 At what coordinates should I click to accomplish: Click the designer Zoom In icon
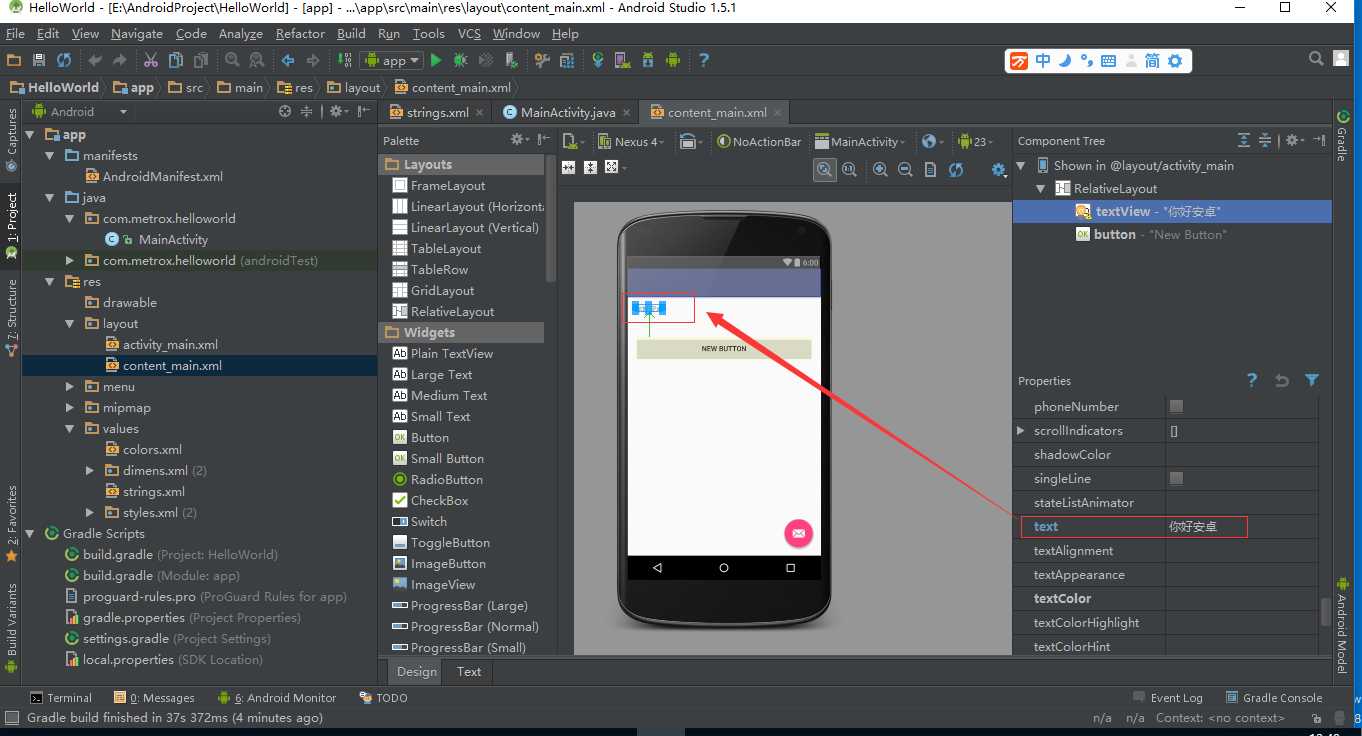(880, 170)
